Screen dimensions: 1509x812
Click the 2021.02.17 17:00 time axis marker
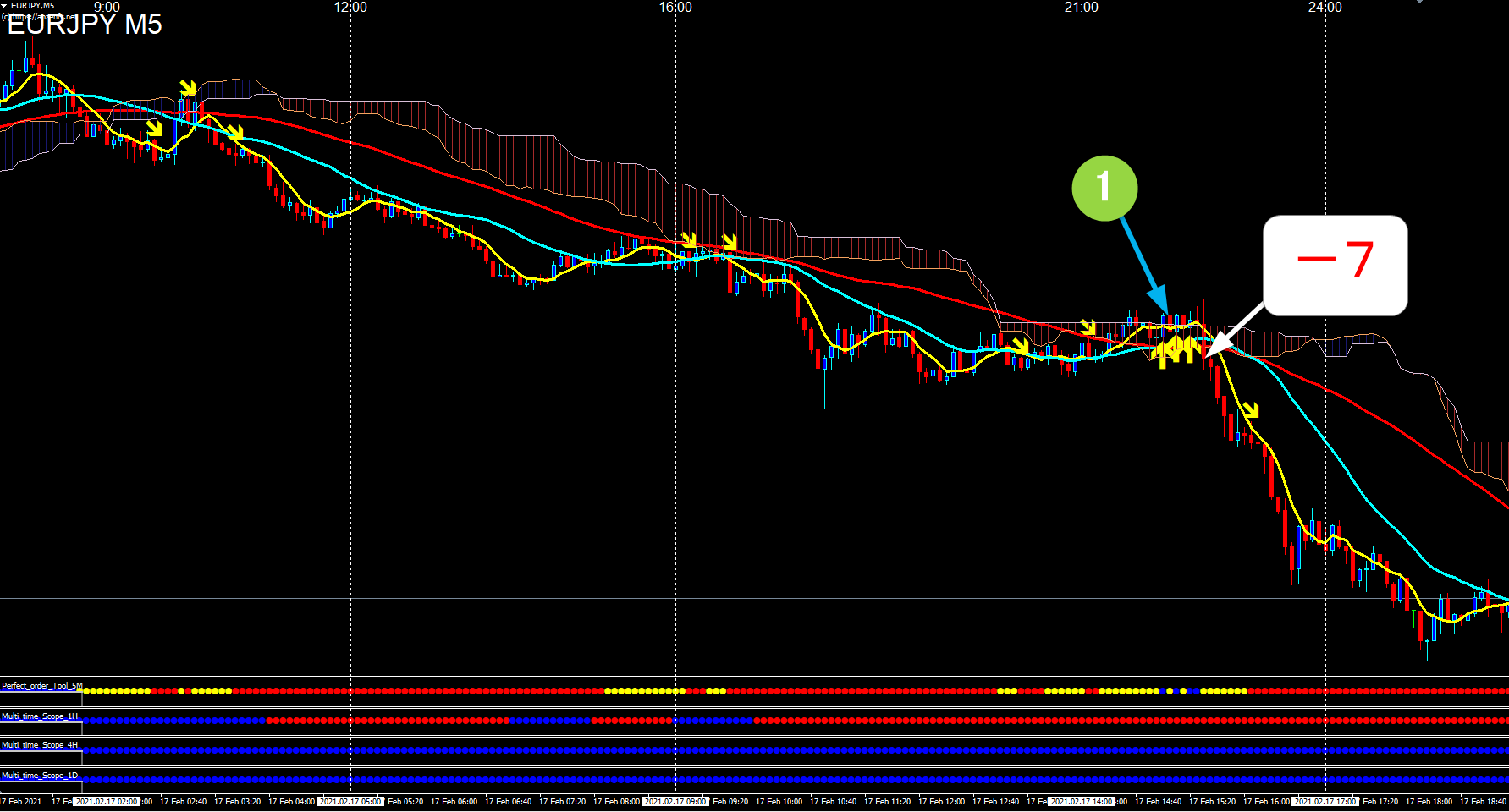[x=1325, y=801]
